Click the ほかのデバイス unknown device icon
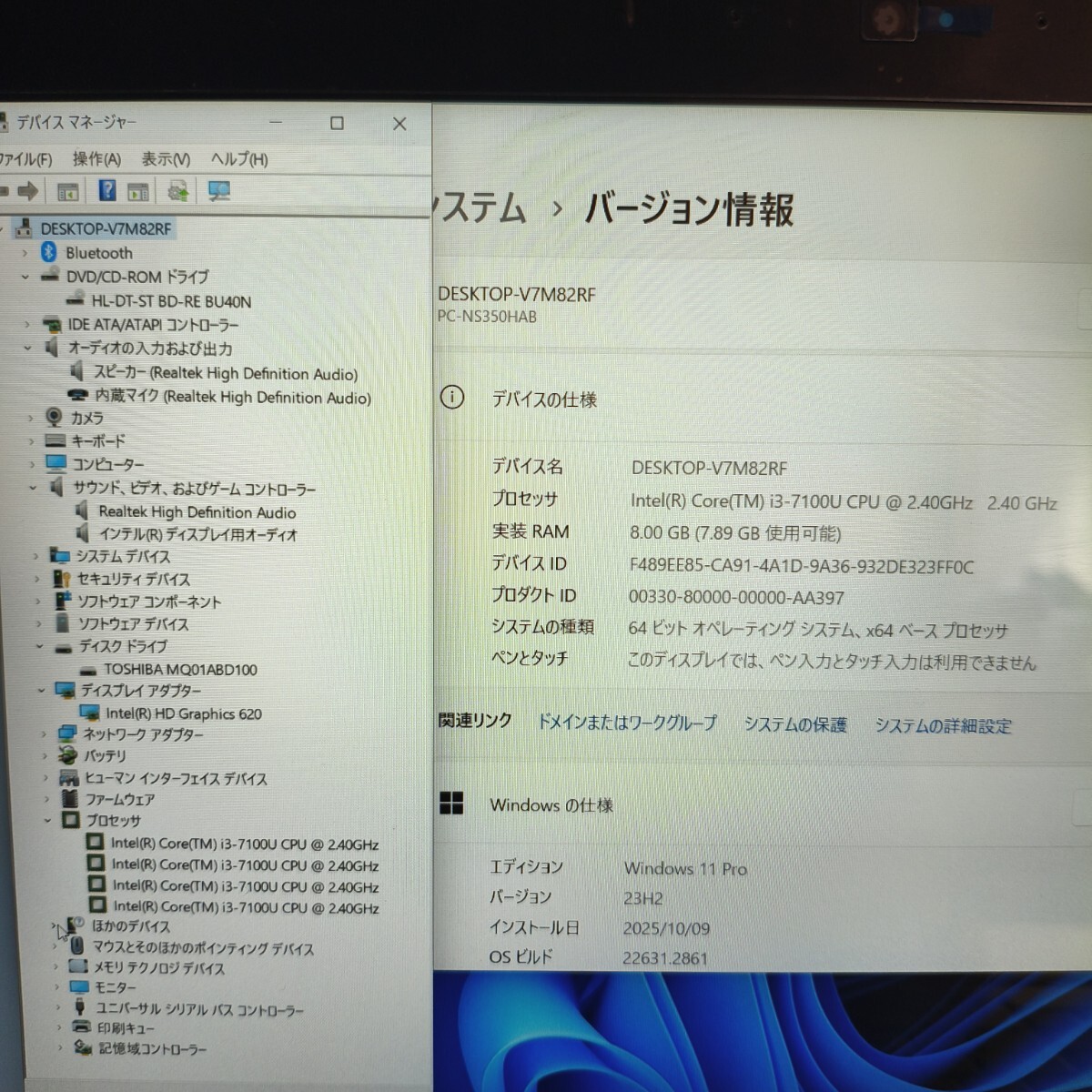Viewport: 1092px width, 1092px height. (x=76, y=925)
